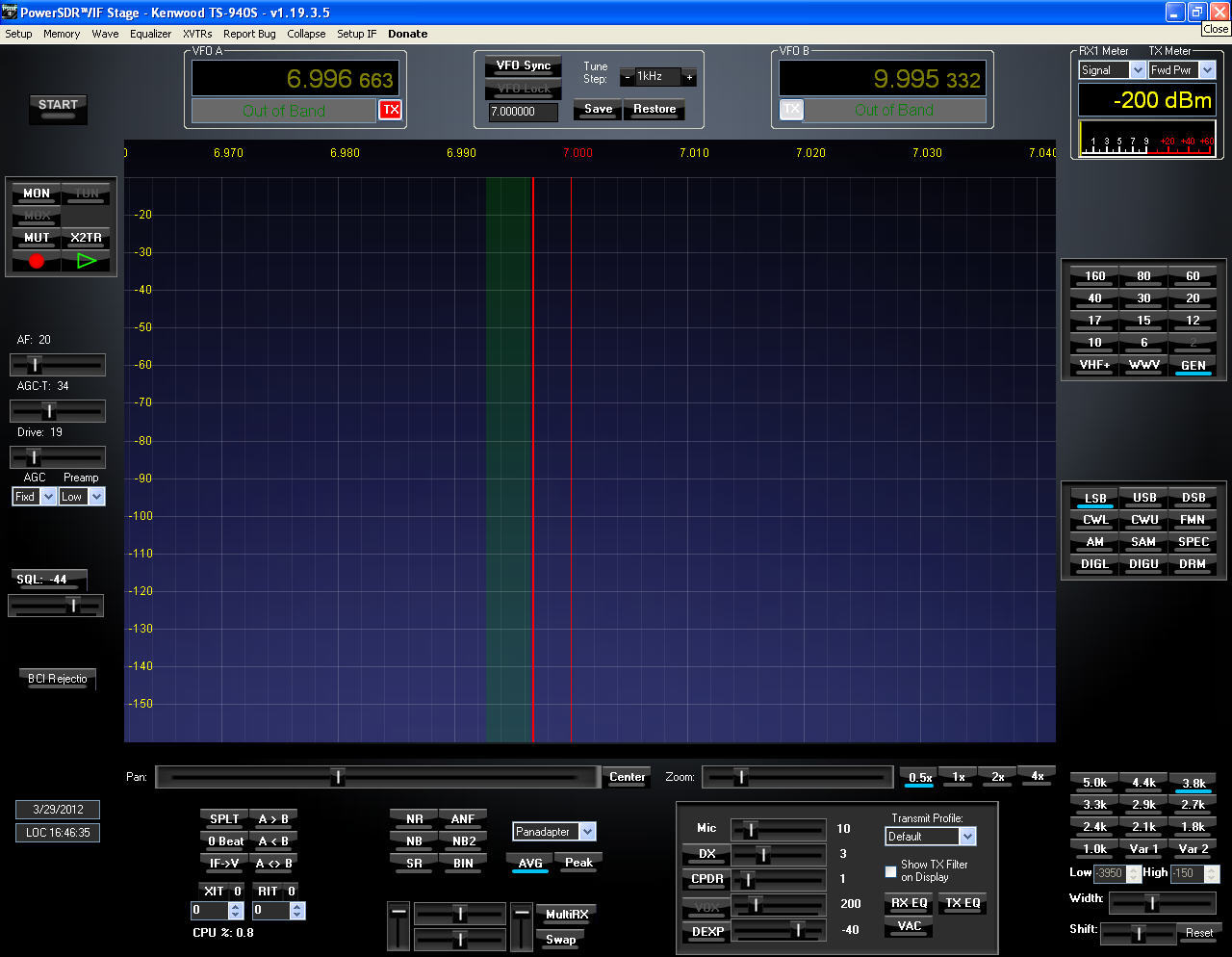
Task: Toggle the X2TR button
Action: tap(87, 238)
